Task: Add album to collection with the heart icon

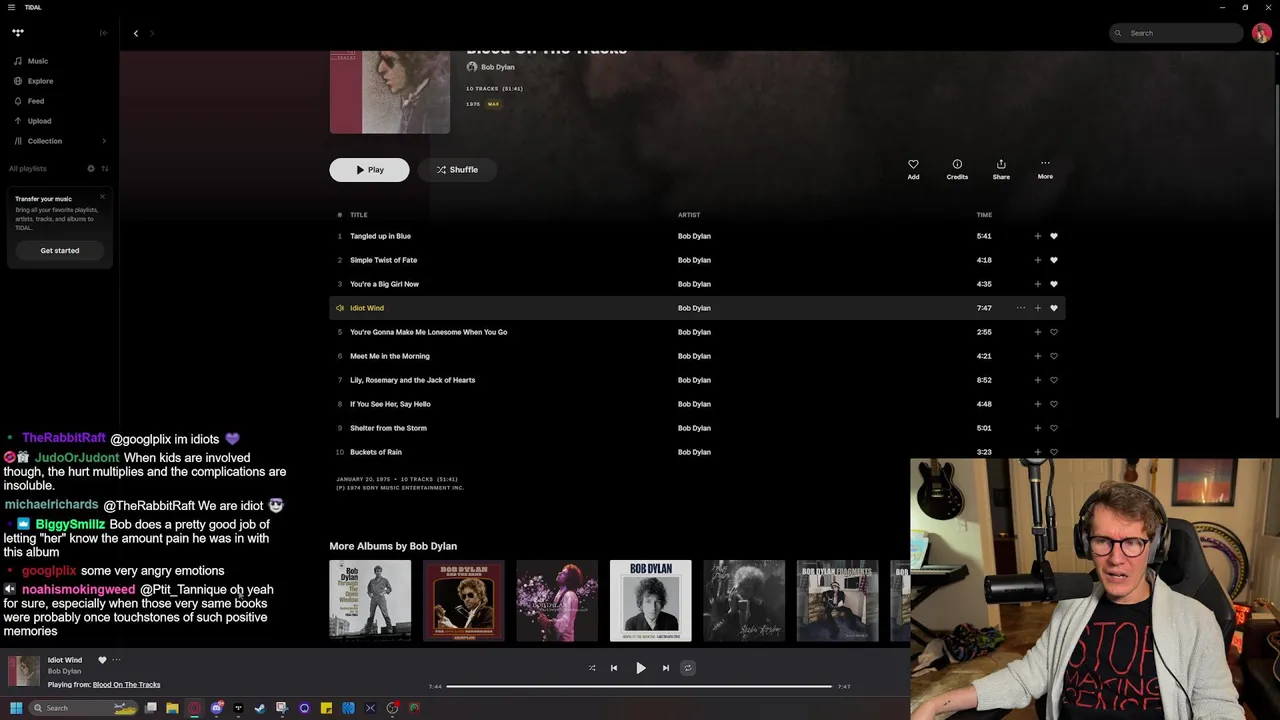Action: [x=913, y=169]
